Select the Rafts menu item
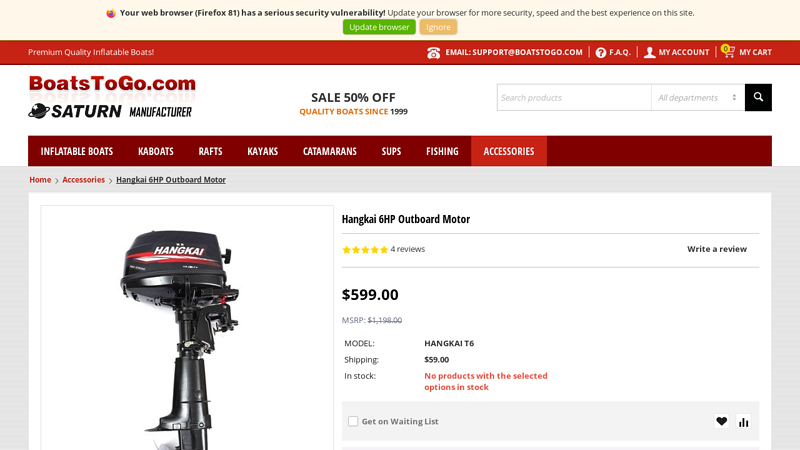This screenshot has height=450, width=800. [210, 152]
